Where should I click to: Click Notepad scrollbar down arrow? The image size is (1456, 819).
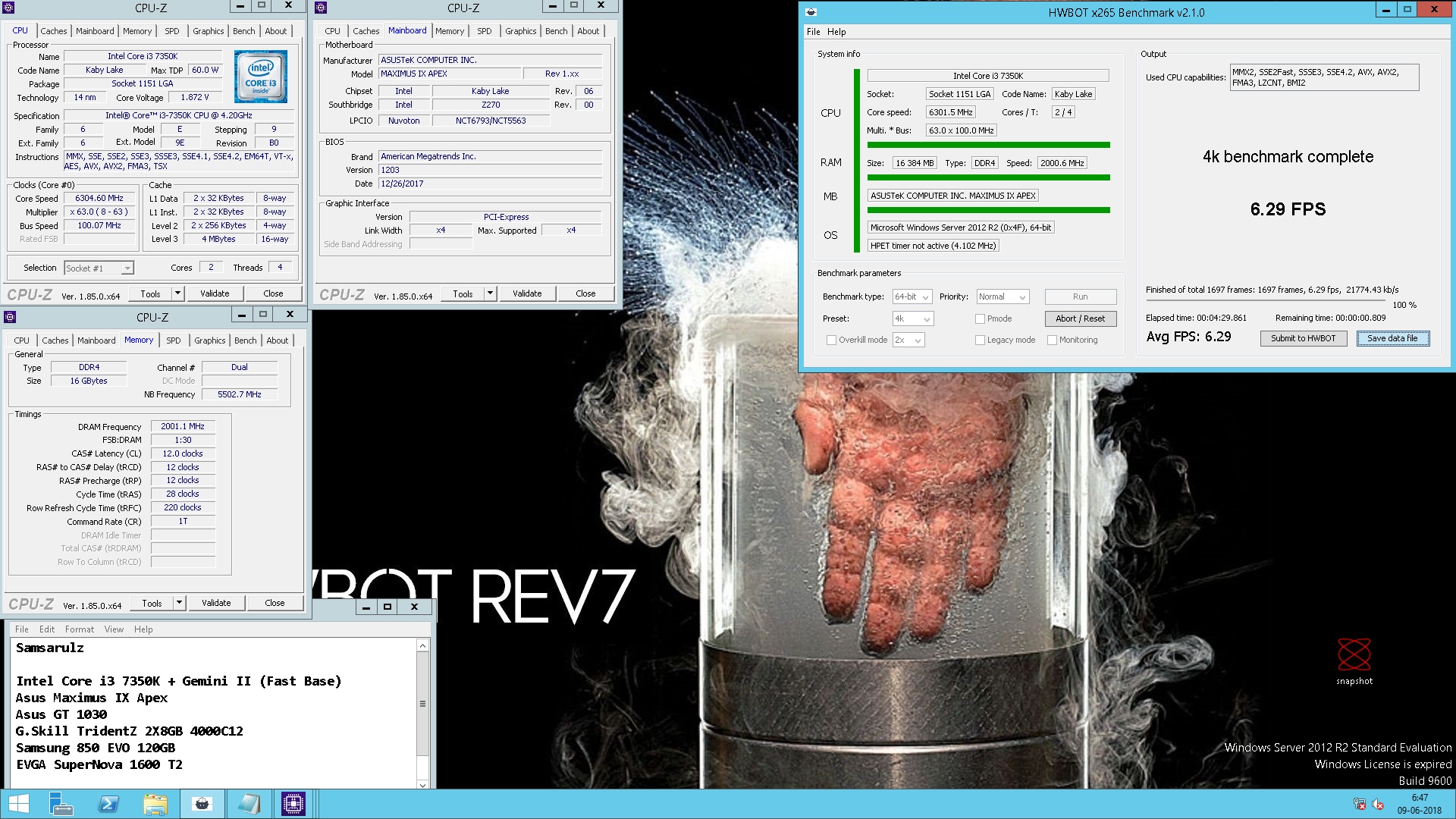(422, 785)
